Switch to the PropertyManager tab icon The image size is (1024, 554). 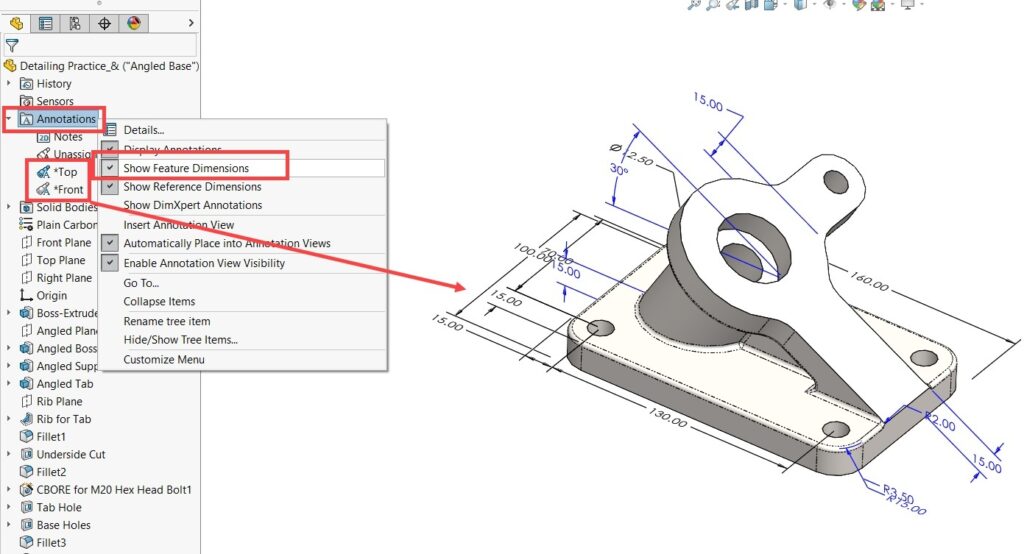pyautogui.click(x=45, y=23)
